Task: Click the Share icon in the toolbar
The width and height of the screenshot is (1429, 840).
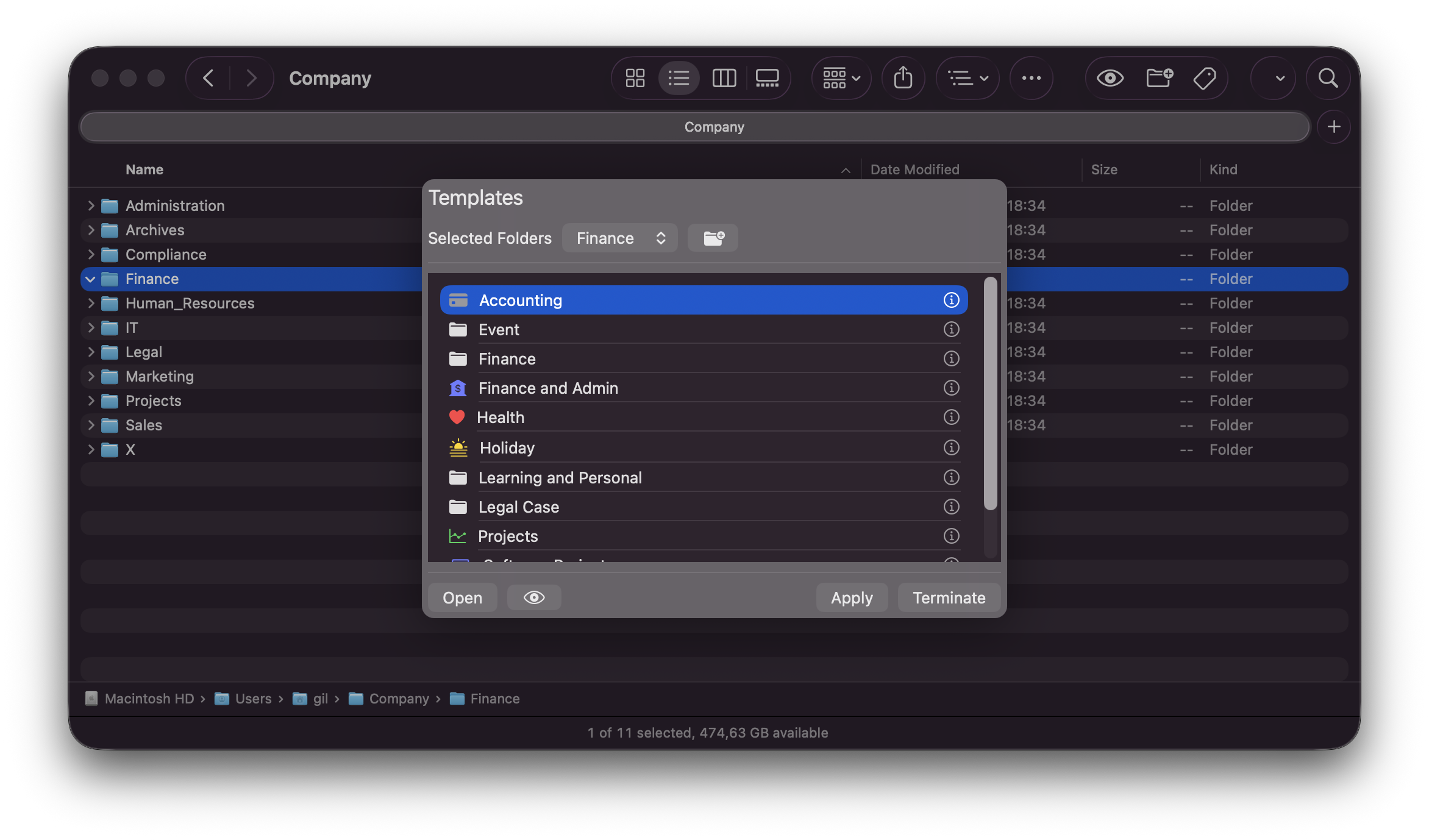Action: point(903,78)
